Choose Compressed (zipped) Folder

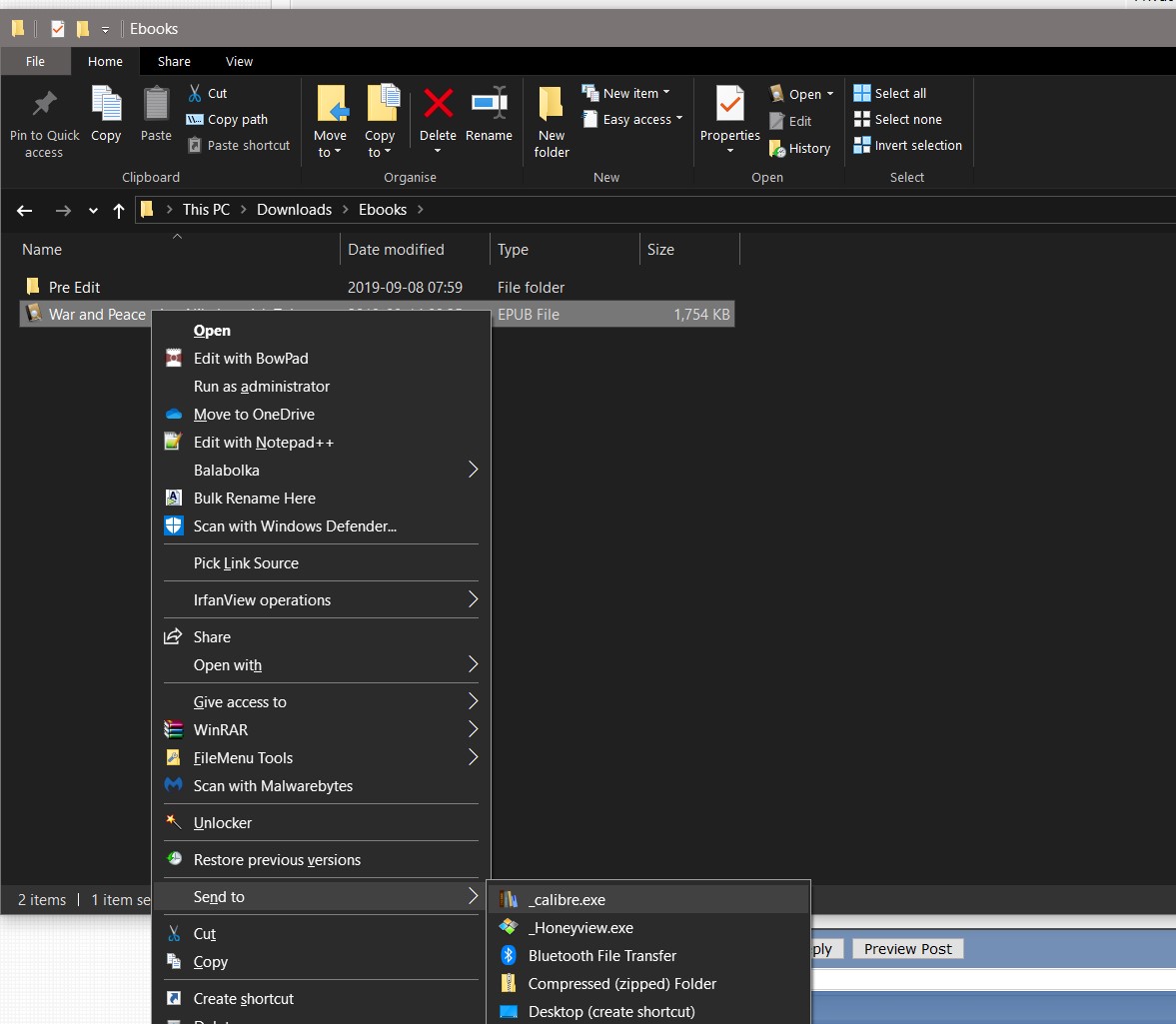[648, 983]
